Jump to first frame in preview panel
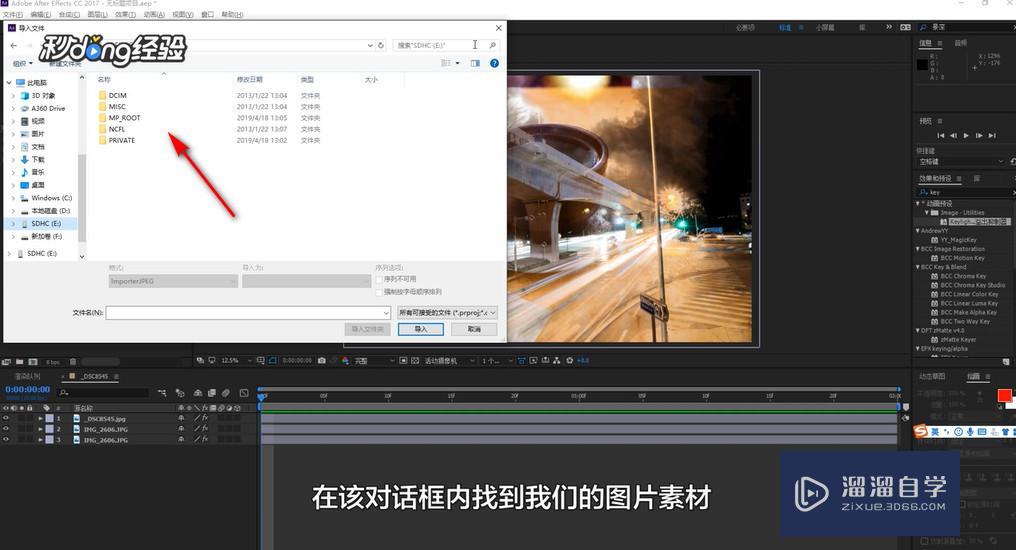Screen dimensions: 1016x550 941,135
